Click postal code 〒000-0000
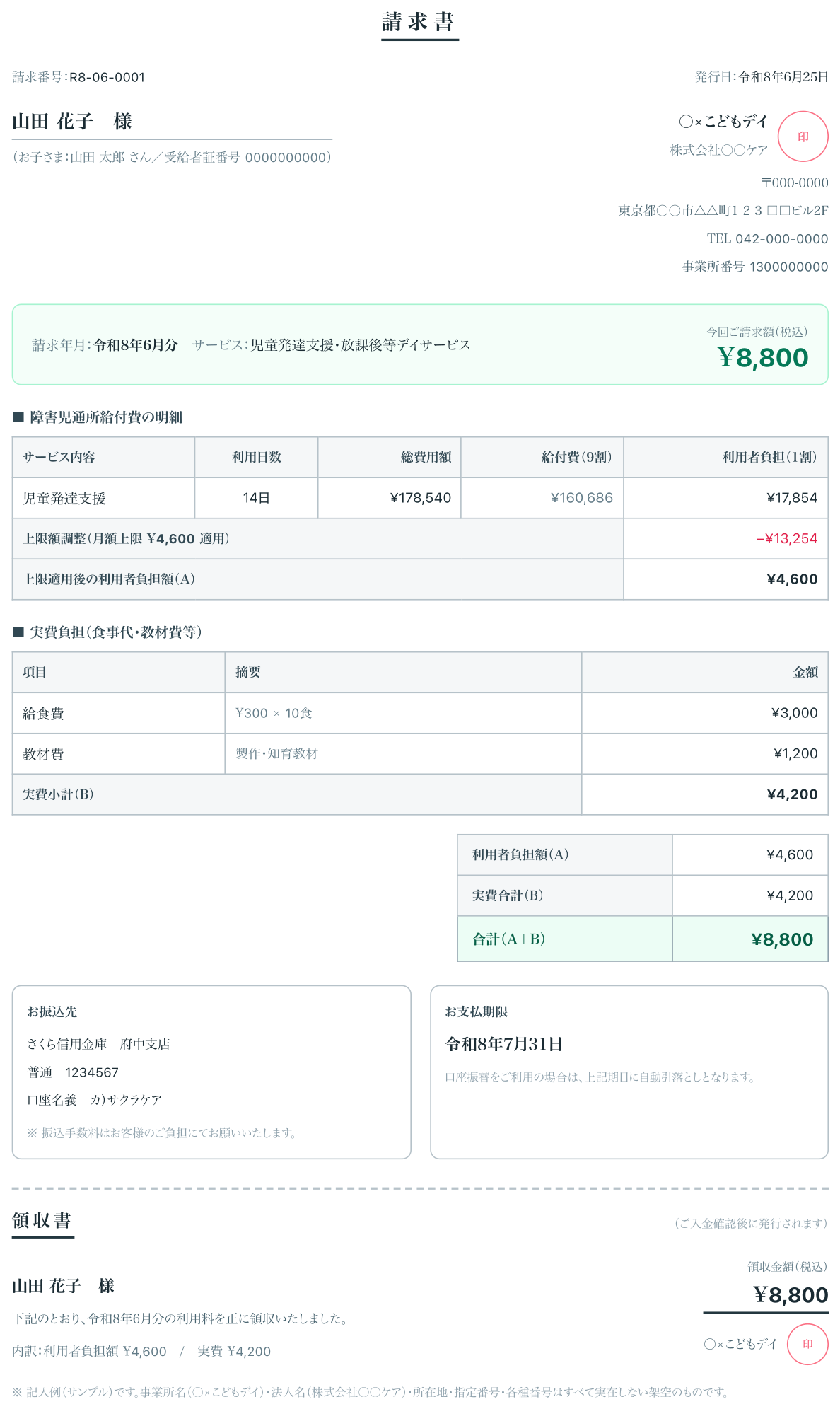The image size is (840, 1409). click(794, 182)
